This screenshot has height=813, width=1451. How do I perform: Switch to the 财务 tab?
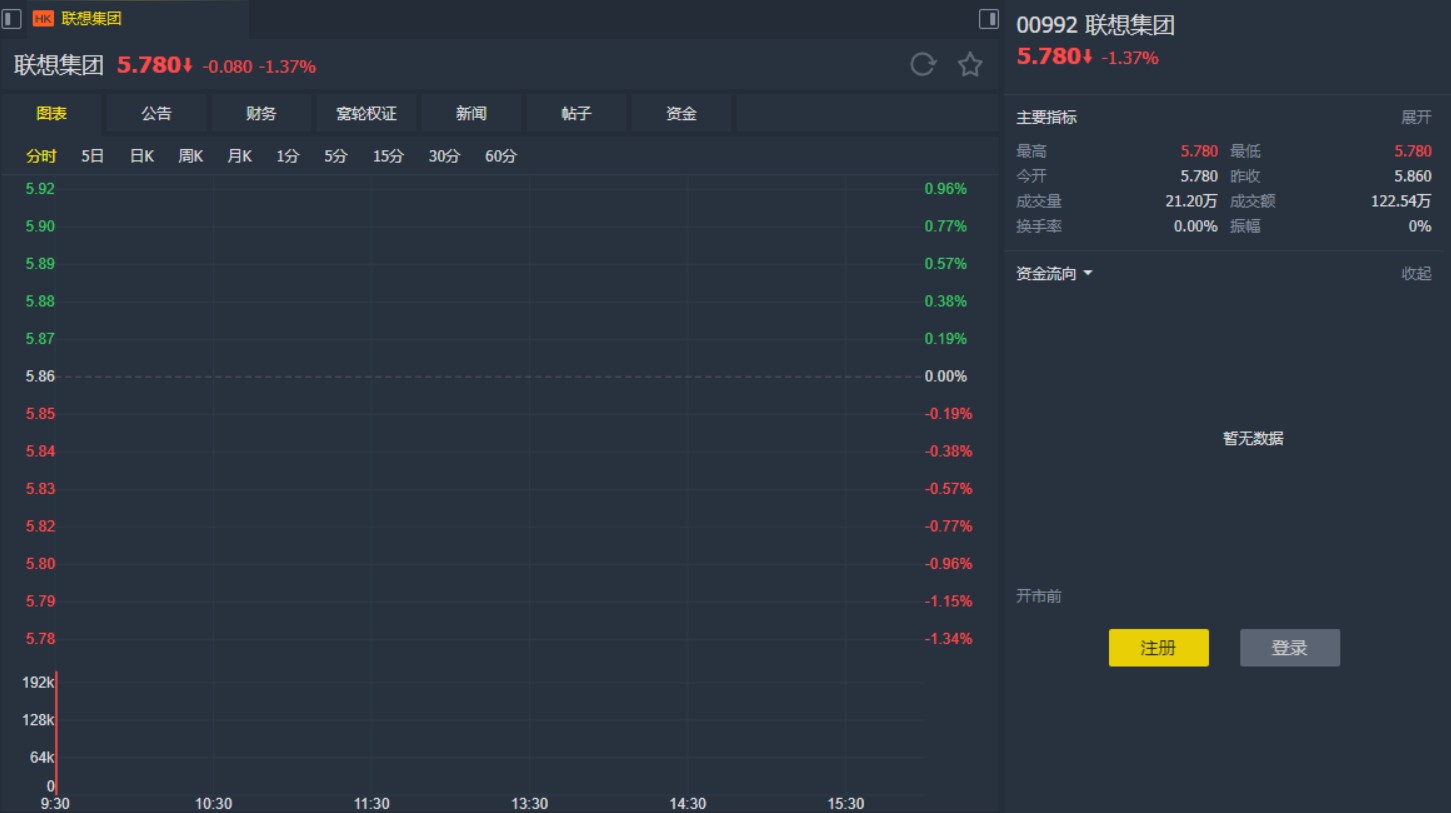tap(260, 113)
